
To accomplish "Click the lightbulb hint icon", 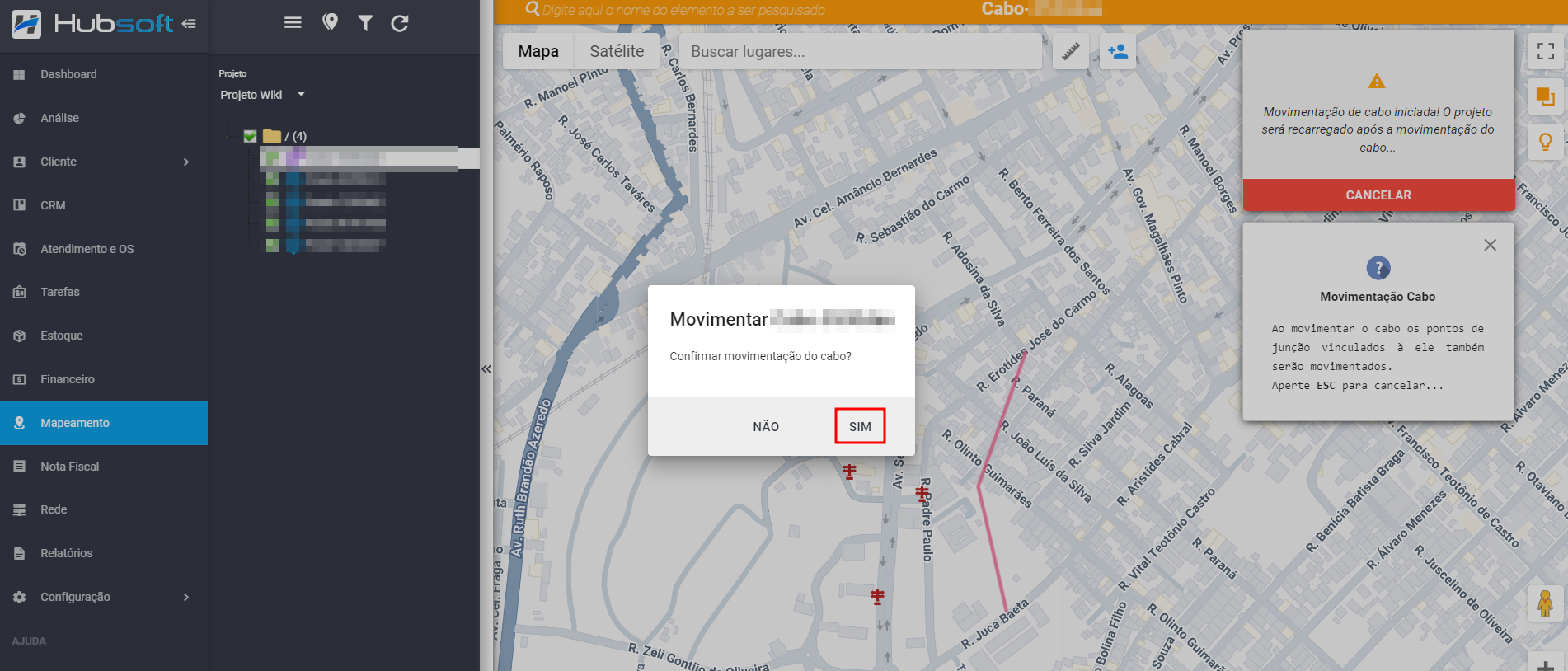I will coord(1546,141).
